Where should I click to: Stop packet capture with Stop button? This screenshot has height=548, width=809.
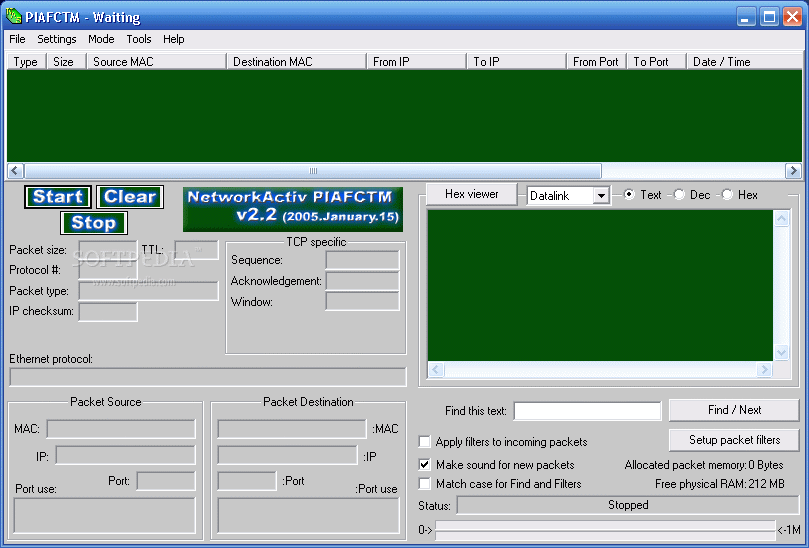click(x=94, y=223)
